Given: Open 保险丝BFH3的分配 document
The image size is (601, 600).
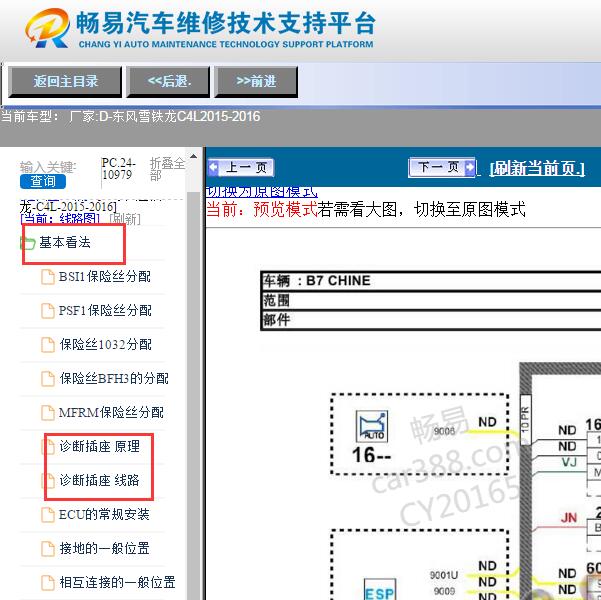Looking at the screenshot, I should pos(114,378).
